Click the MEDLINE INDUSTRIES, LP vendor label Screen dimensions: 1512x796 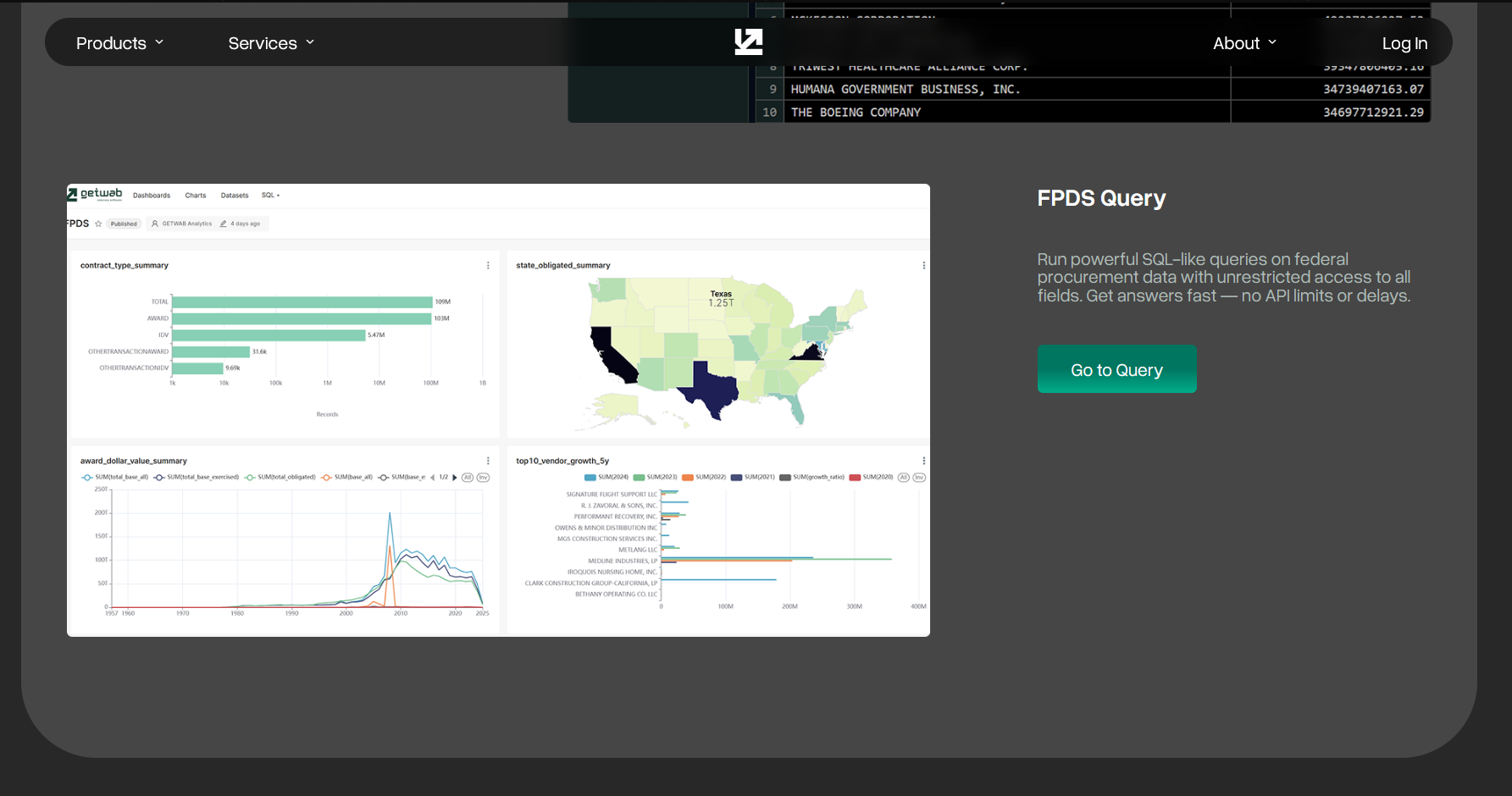coord(623,561)
